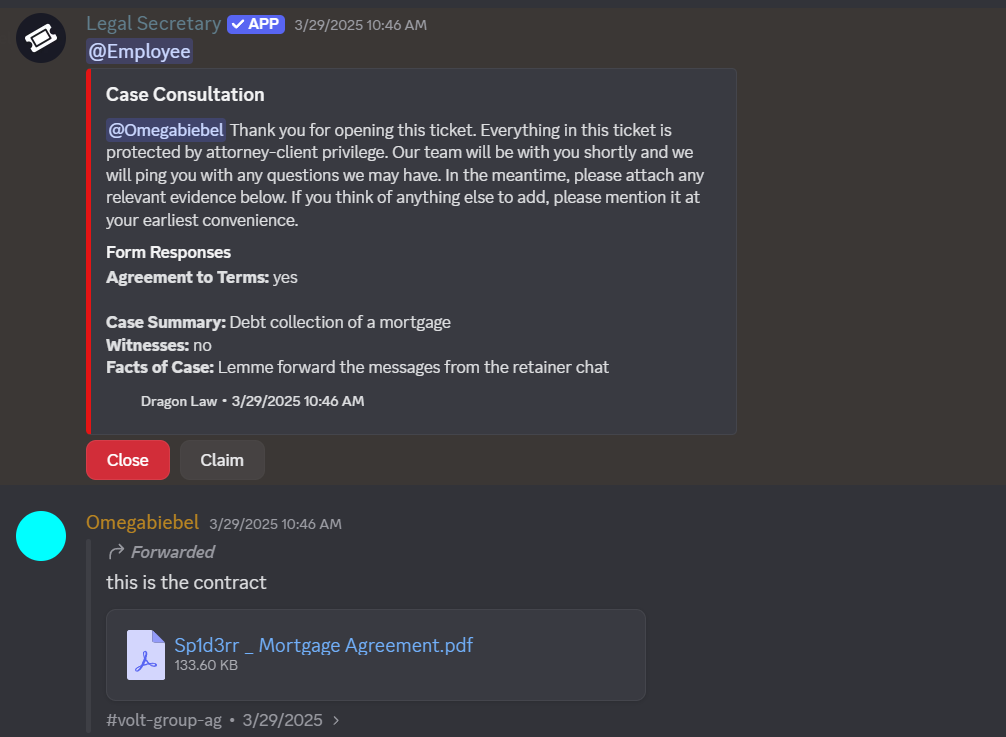1006x737 pixels.
Task: Open Sp1d3rr _ Mortgage Agreement.pdf link
Action: [323, 645]
